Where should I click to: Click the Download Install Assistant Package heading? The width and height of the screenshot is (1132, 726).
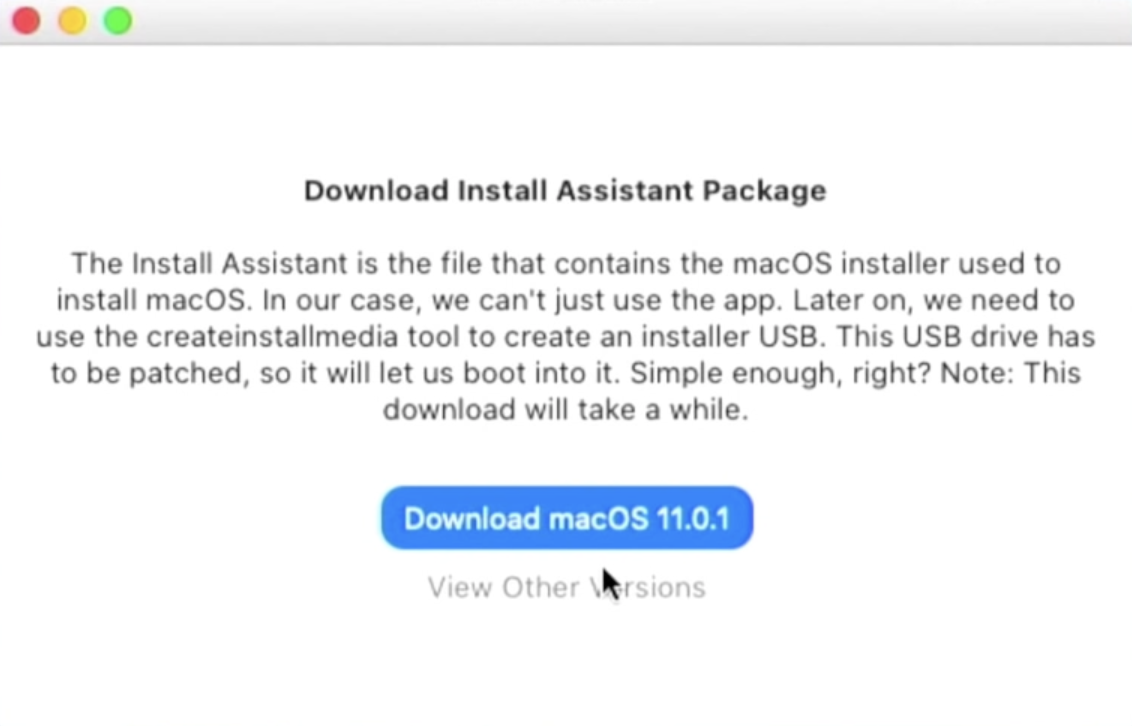(565, 191)
